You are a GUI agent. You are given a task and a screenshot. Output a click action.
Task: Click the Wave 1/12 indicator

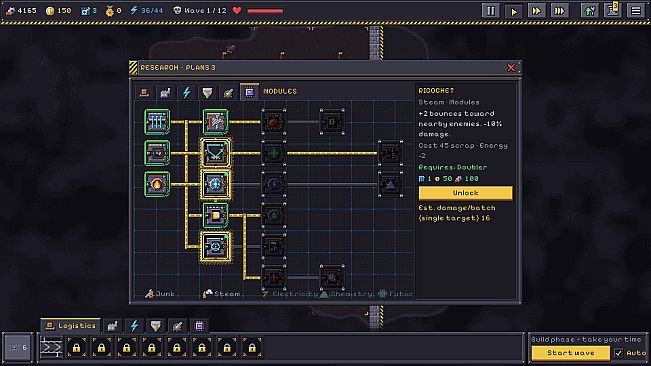point(200,10)
